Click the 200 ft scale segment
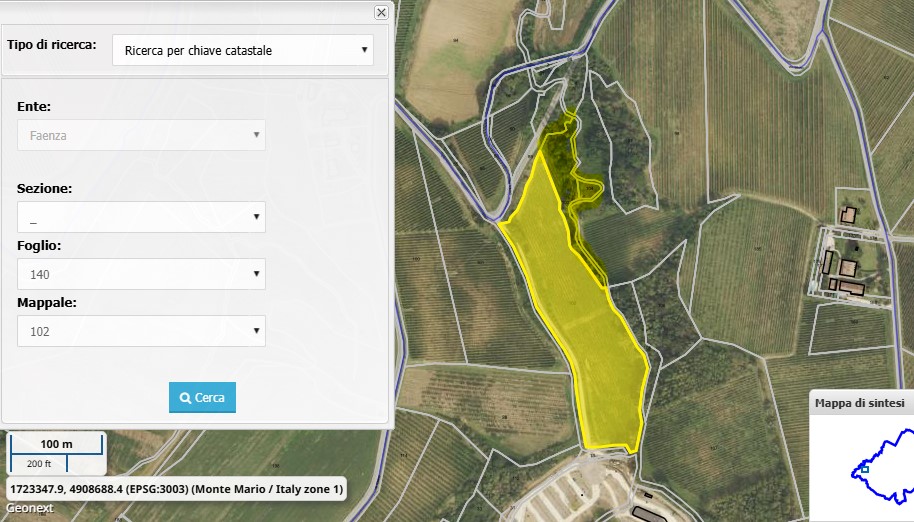This screenshot has height=522, width=914. pos(39,464)
